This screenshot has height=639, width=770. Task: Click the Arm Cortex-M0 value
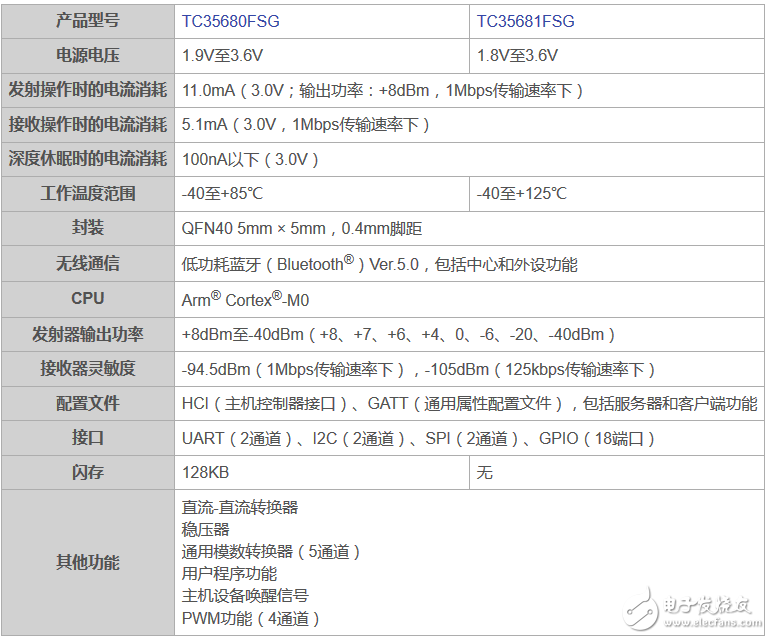click(245, 299)
